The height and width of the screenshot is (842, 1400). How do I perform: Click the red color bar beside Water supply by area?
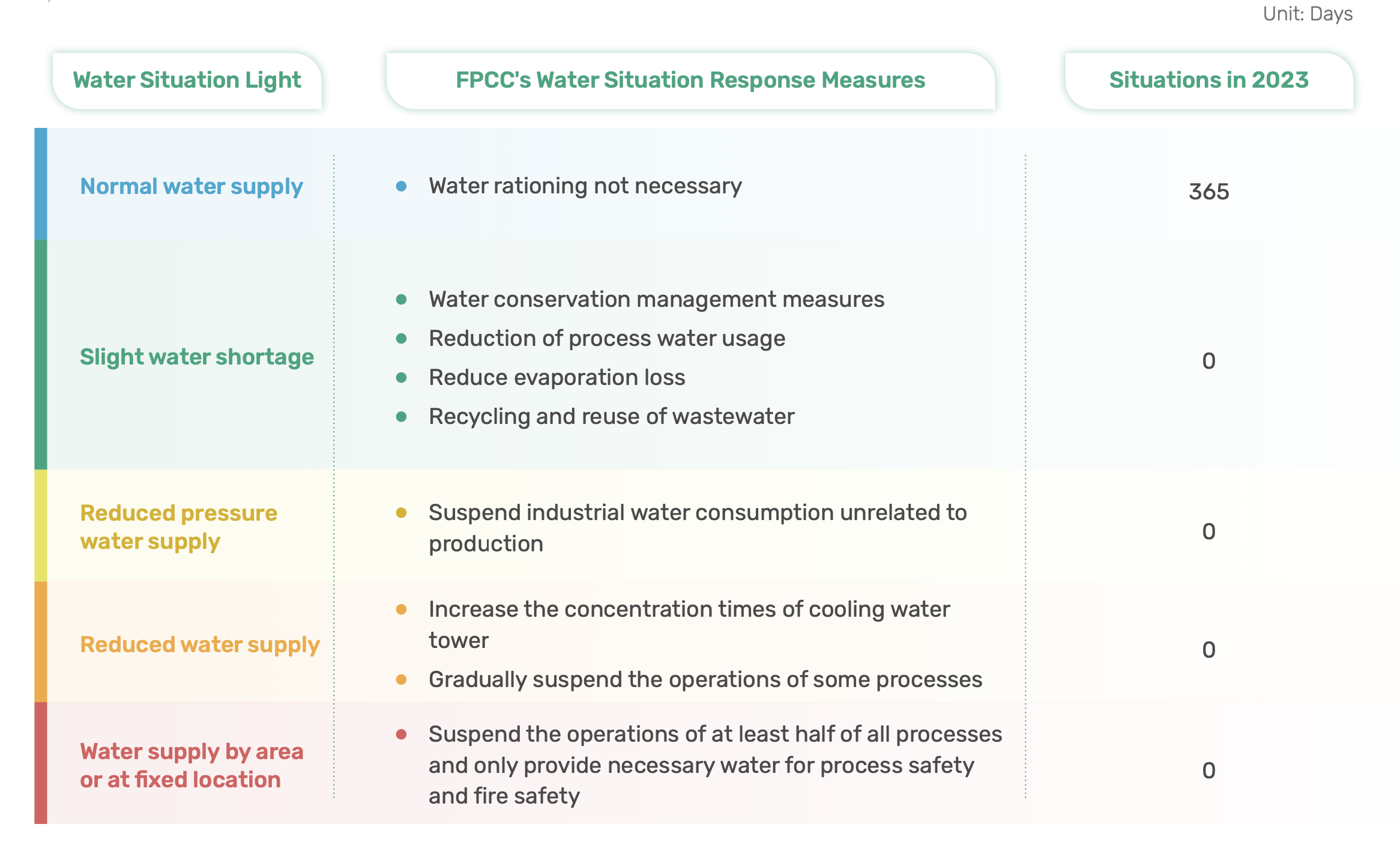click(41, 763)
